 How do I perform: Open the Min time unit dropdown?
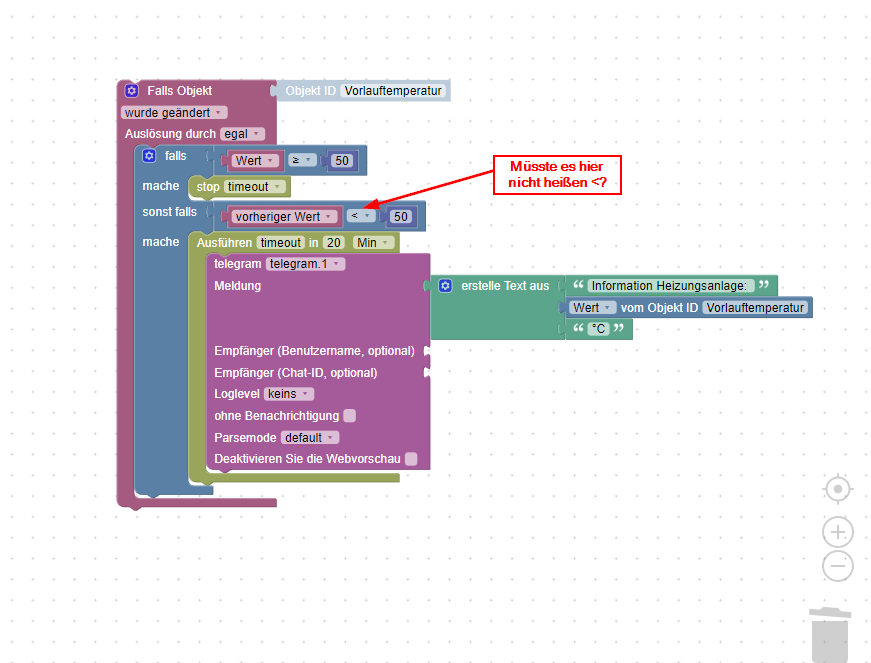(373, 243)
